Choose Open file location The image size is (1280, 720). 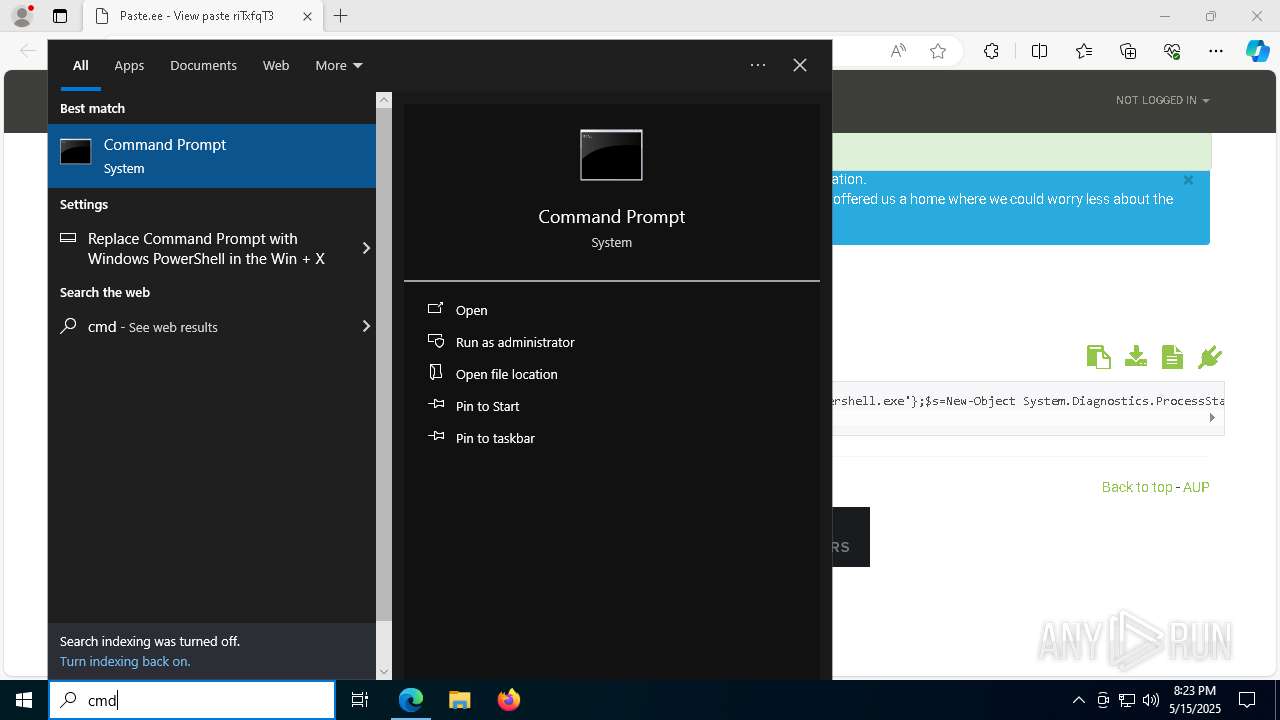pos(506,374)
